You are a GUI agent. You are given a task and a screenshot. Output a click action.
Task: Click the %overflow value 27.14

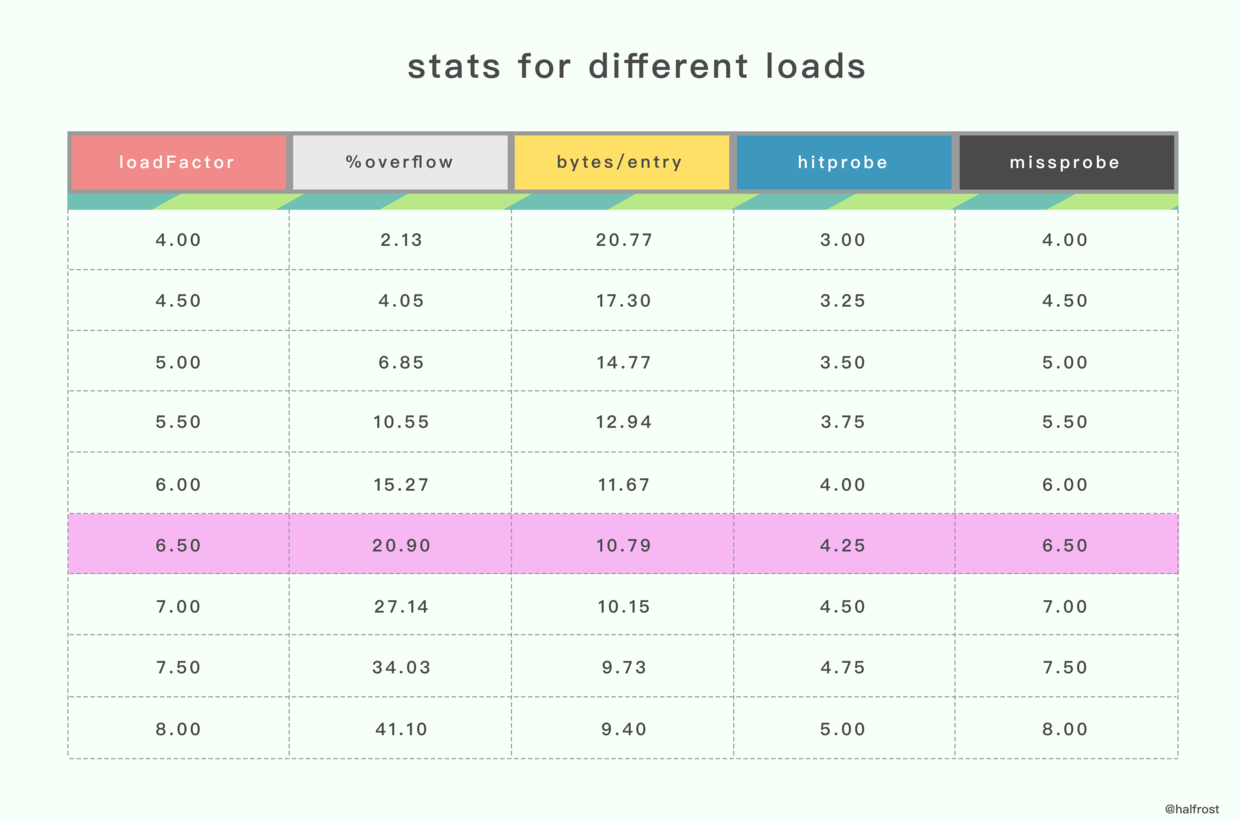[x=401, y=606]
